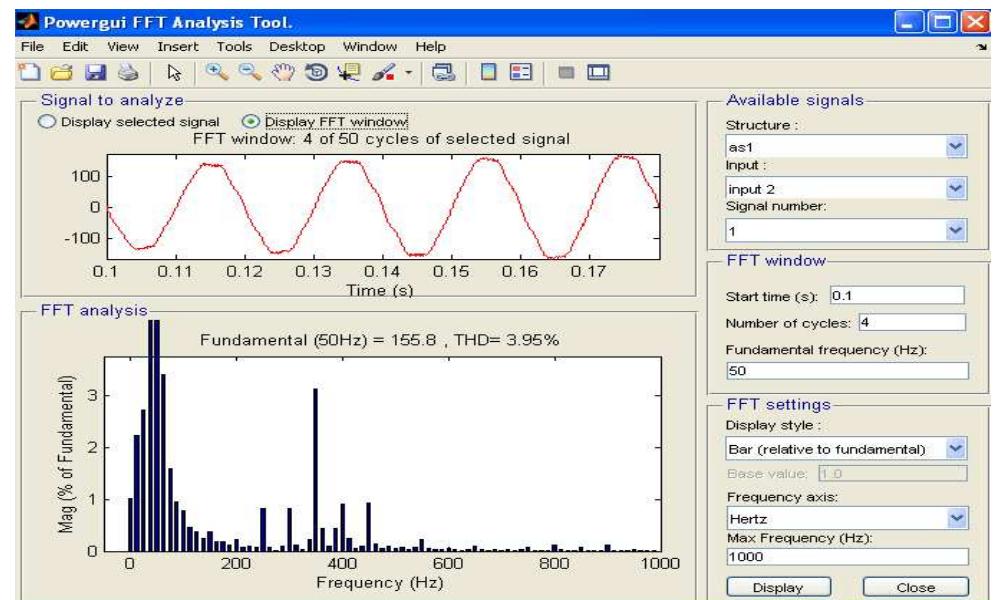The height and width of the screenshot is (600, 1000).
Task: Select 'Display FFT window' radio button
Action: click(251, 121)
